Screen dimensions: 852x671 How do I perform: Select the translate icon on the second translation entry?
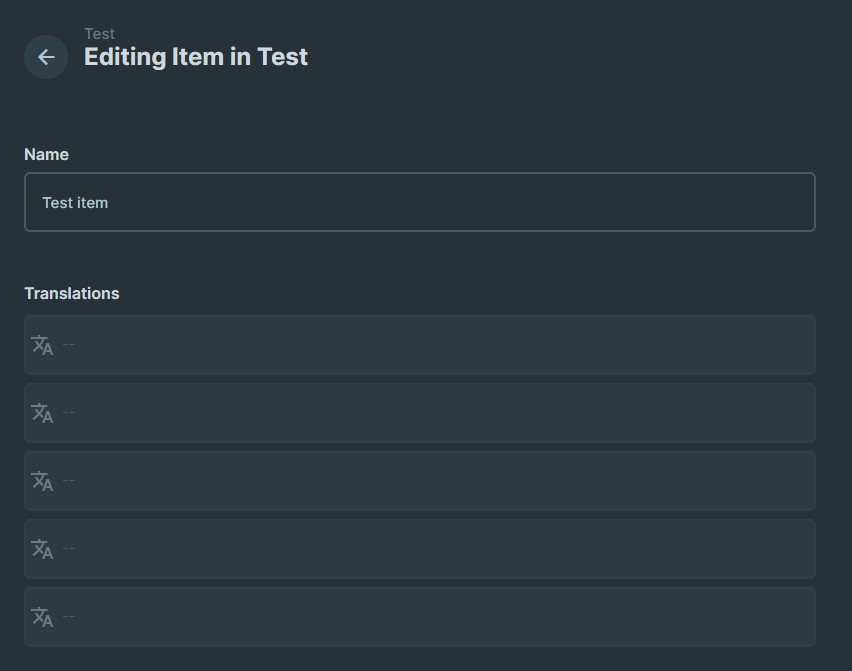(x=41, y=413)
